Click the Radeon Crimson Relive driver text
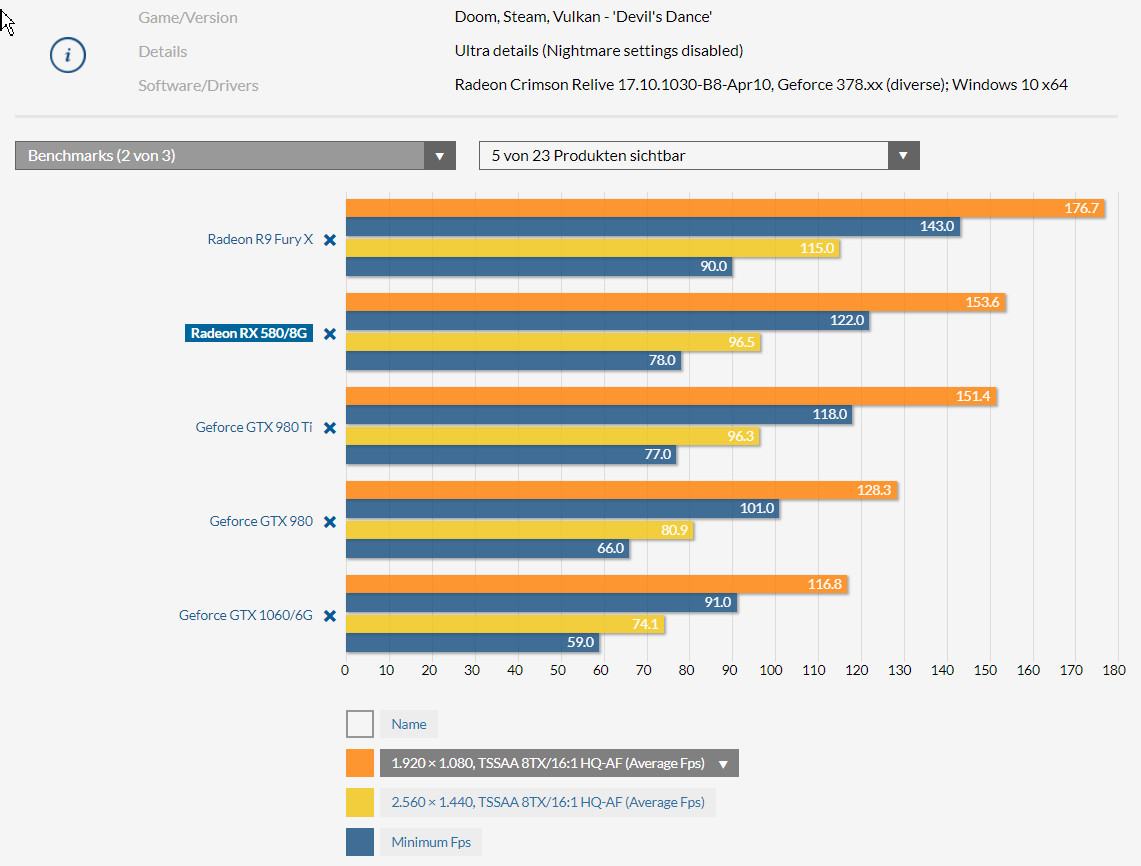This screenshot has height=866, width=1141. (x=761, y=84)
